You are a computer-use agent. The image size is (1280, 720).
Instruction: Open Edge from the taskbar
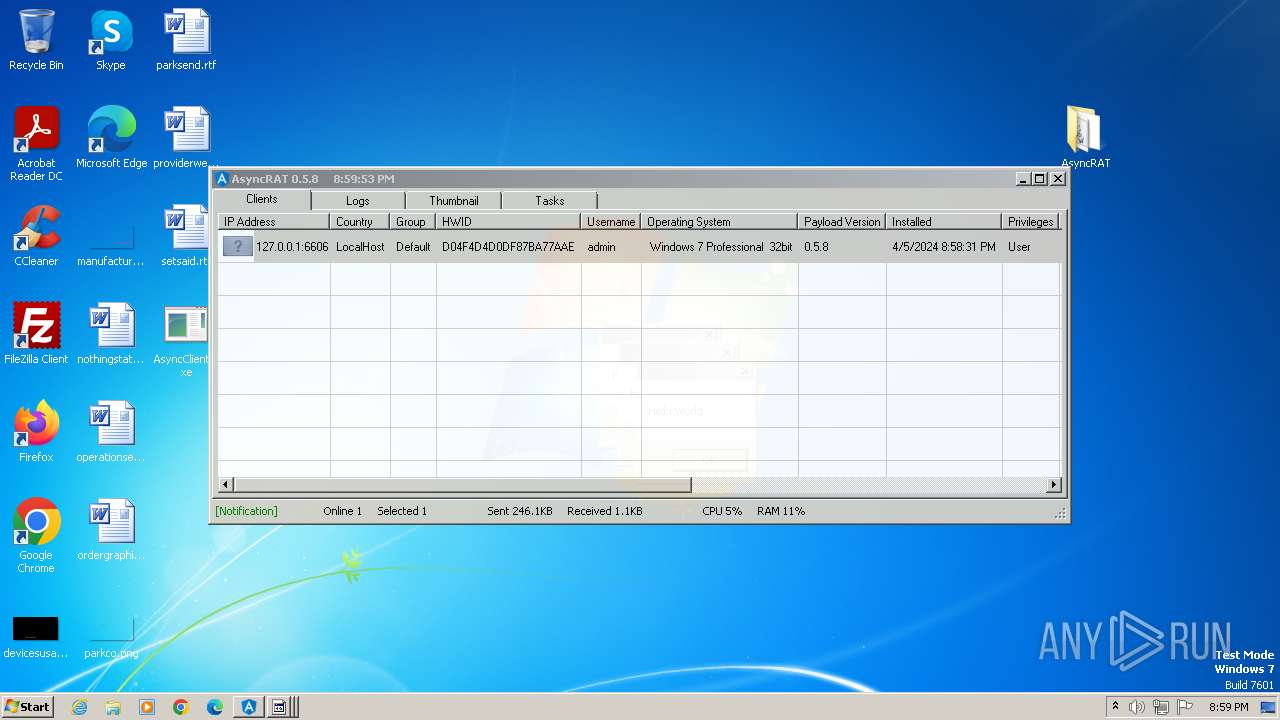pyautogui.click(x=215, y=707)
